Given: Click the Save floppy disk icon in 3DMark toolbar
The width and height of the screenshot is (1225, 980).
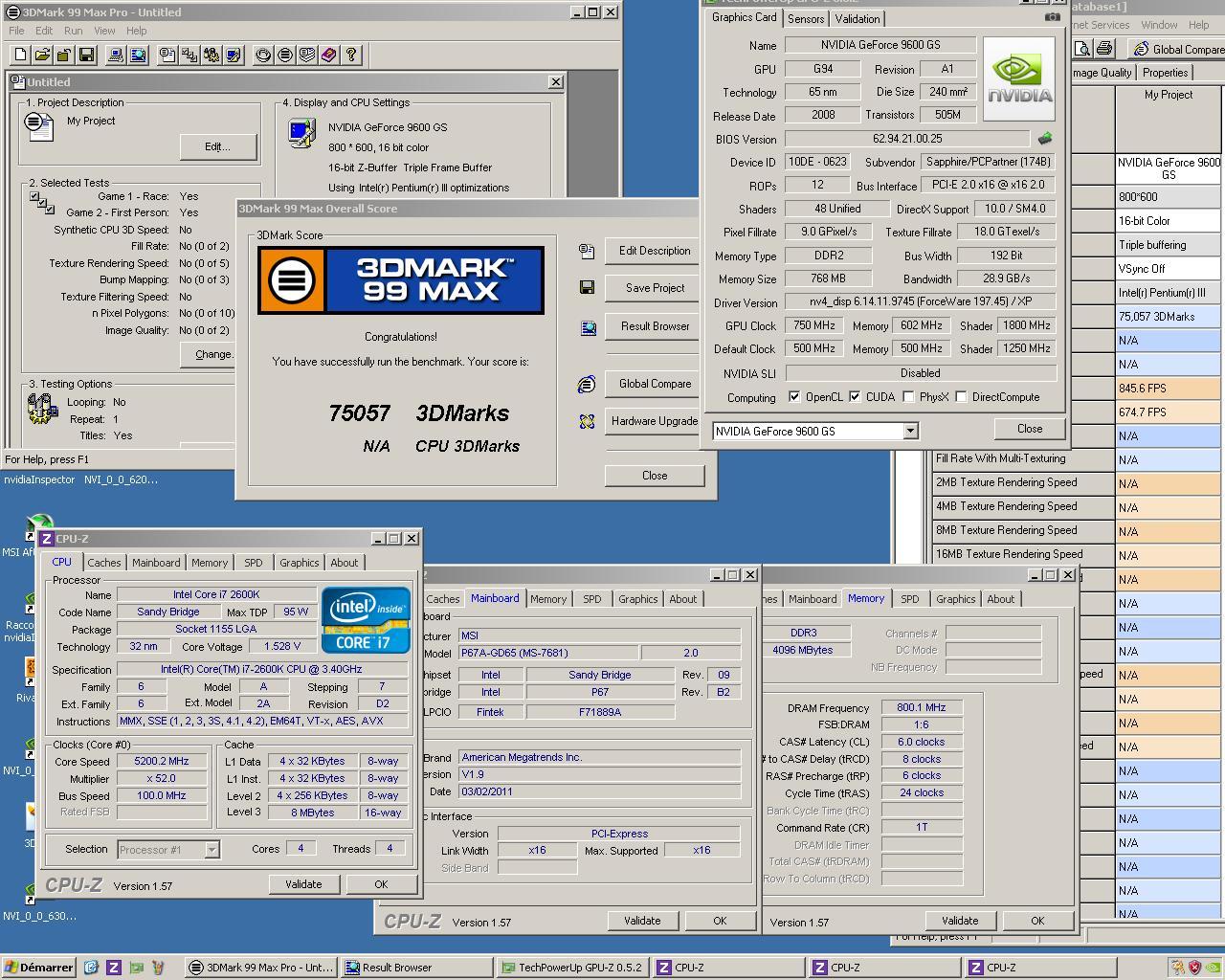Looking at the screenshot, I should point(86,55).
